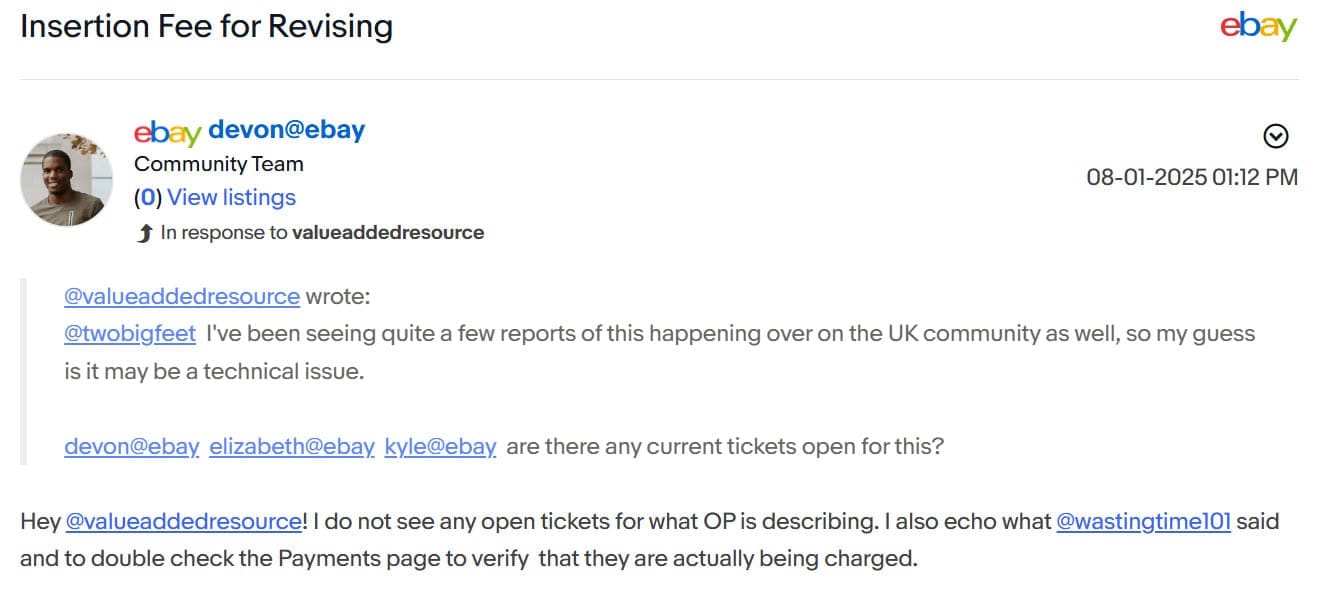Screen dimensions: 1318x598
Task: Click the eBay badge beside devon@ebay username
Action: 167,132
